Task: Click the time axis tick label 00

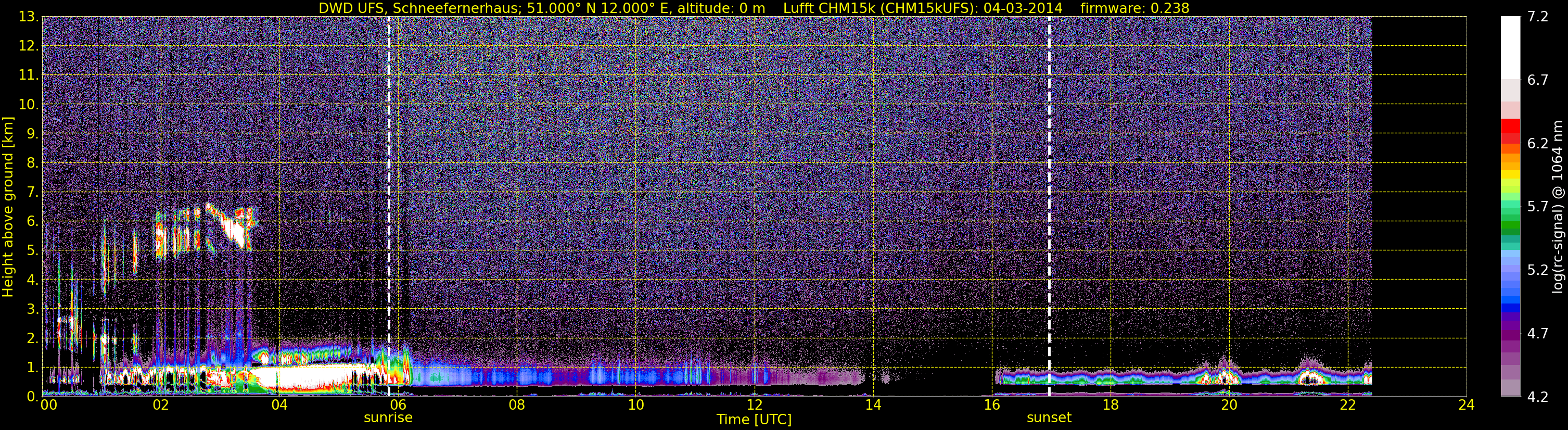Action: 49,406
